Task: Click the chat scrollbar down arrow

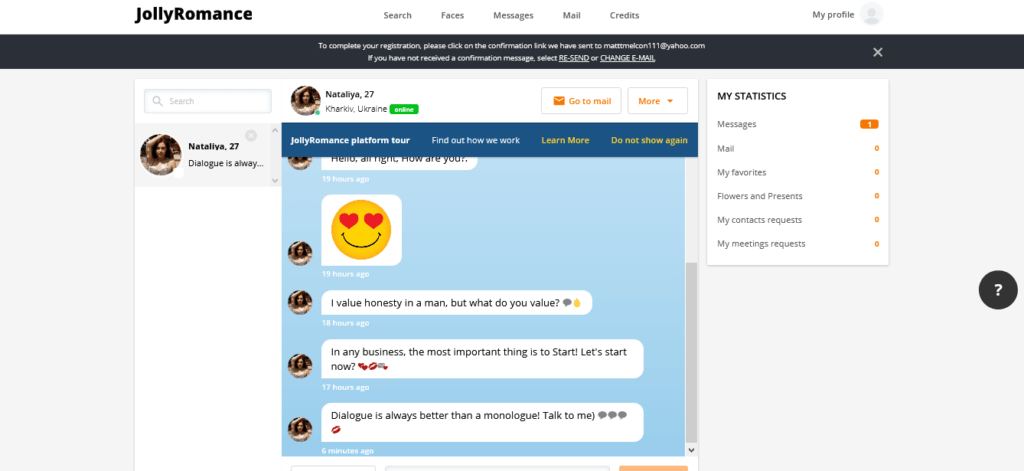Action: tap(691, 450)
